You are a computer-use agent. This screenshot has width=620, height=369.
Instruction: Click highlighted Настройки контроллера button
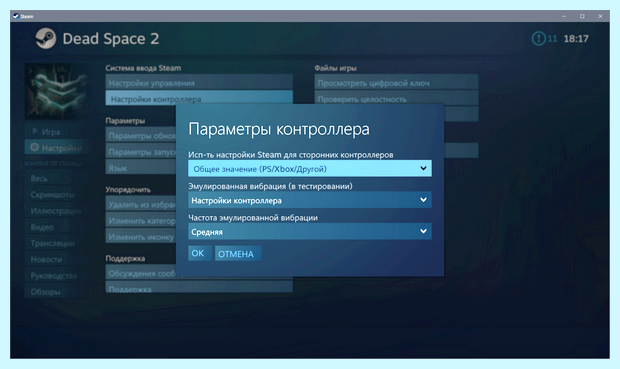click(x=199, y=98)
